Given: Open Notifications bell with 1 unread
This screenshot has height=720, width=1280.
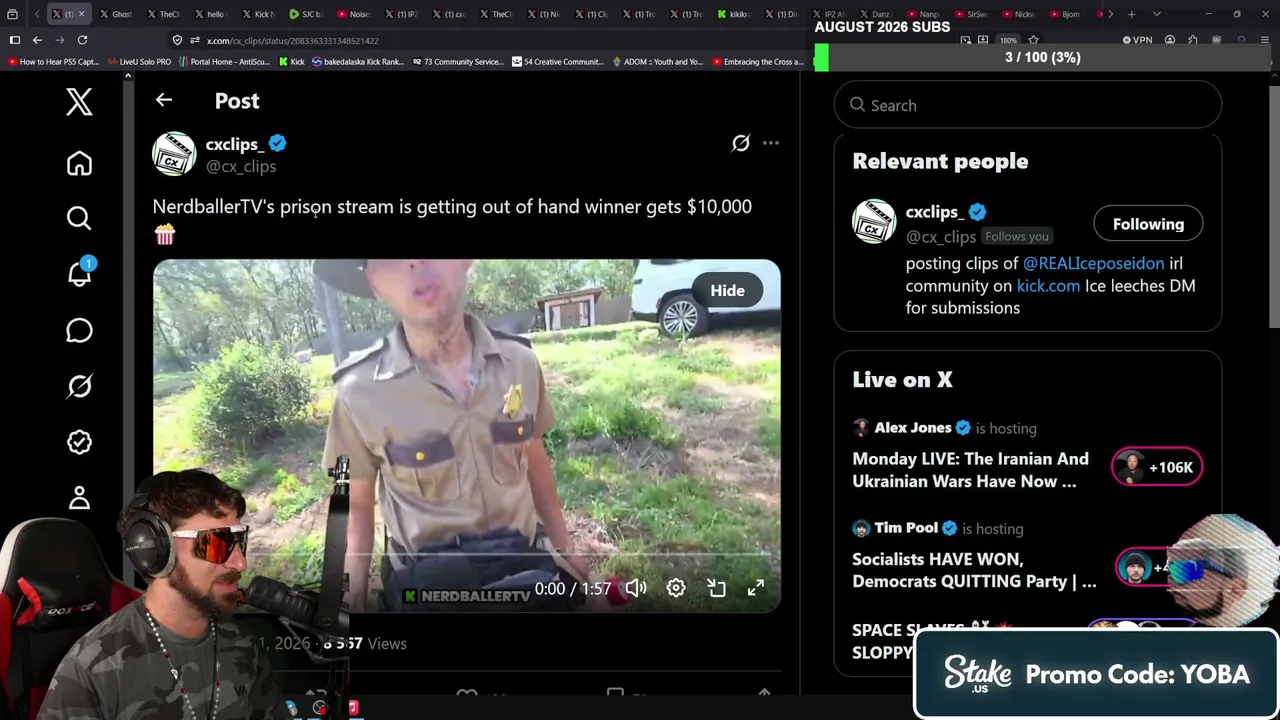Looking at the screenshot, I should (x=79, y=273).
